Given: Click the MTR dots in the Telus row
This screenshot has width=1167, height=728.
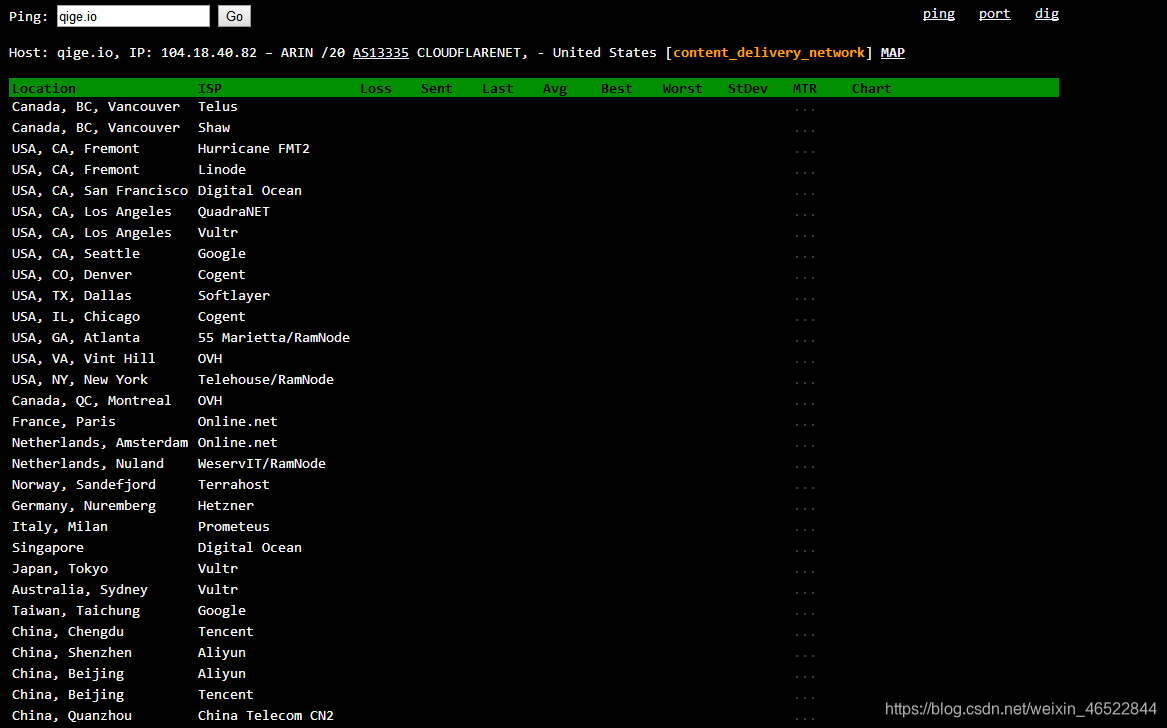Looking at the screenshot, I should coord(805,109).
